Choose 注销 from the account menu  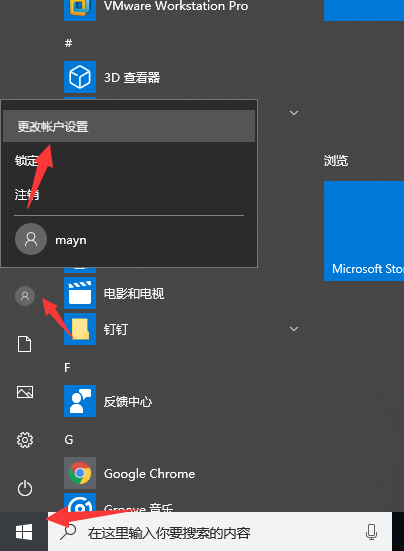click(x=129, y=194)
